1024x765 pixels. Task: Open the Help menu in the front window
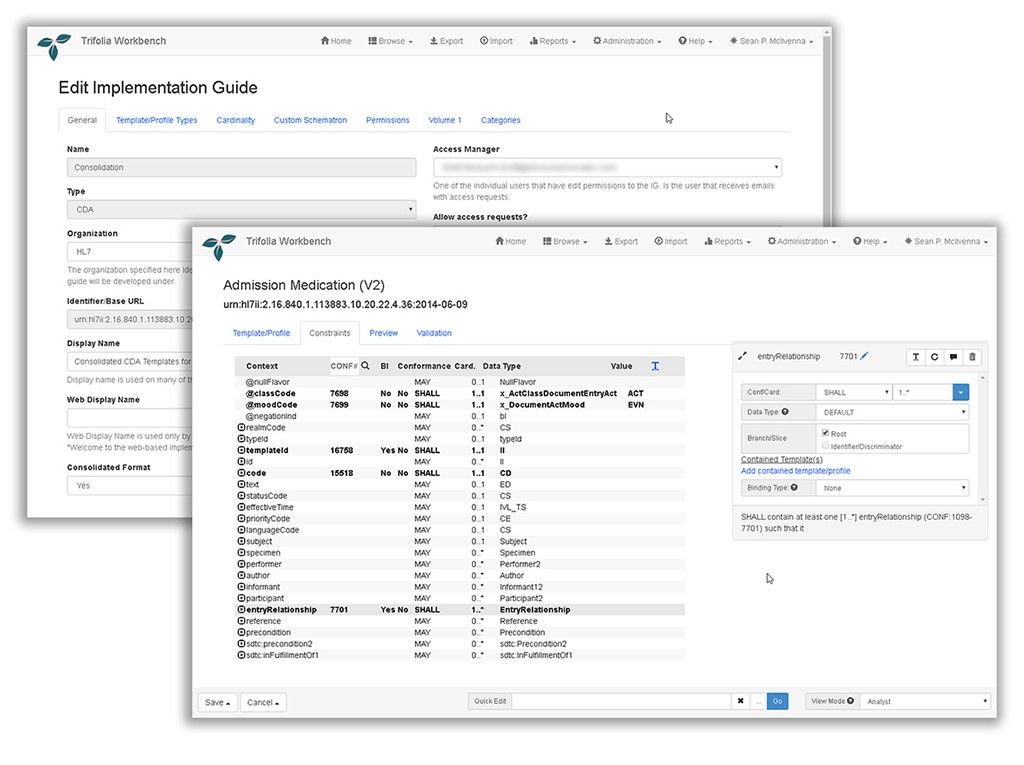[x=870, y=241]
